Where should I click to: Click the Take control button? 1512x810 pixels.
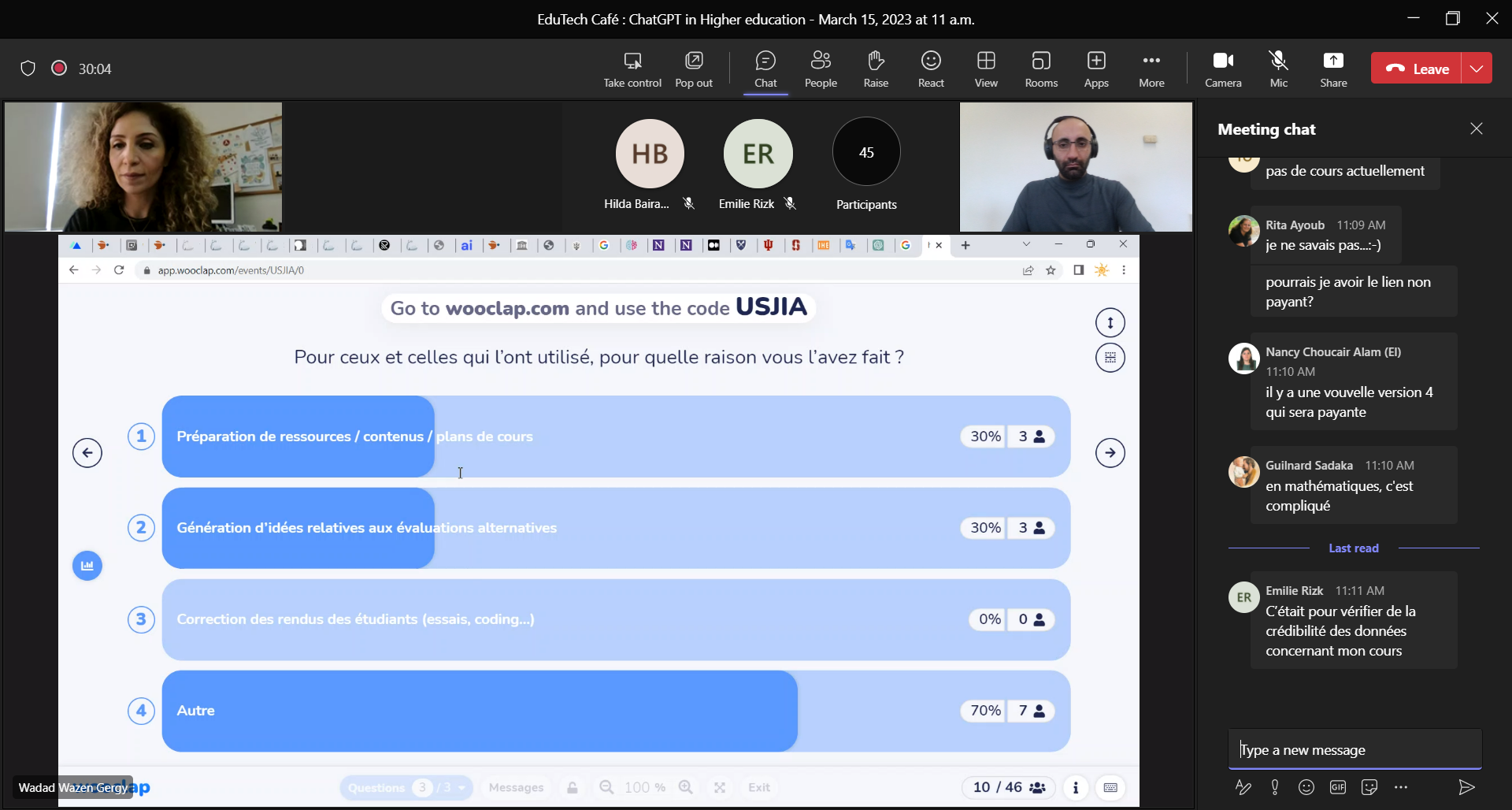(632, 69)
